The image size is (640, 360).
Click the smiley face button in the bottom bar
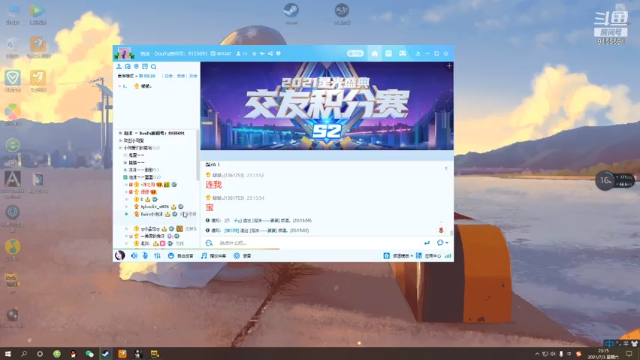[x=180, y=256]
